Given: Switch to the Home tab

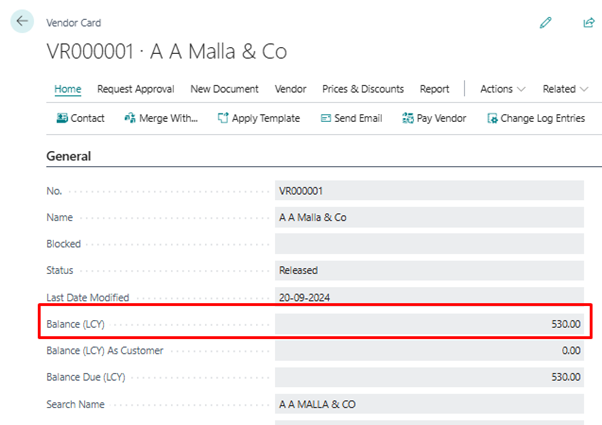Looking at the screenshot, I should click(68, 89).
